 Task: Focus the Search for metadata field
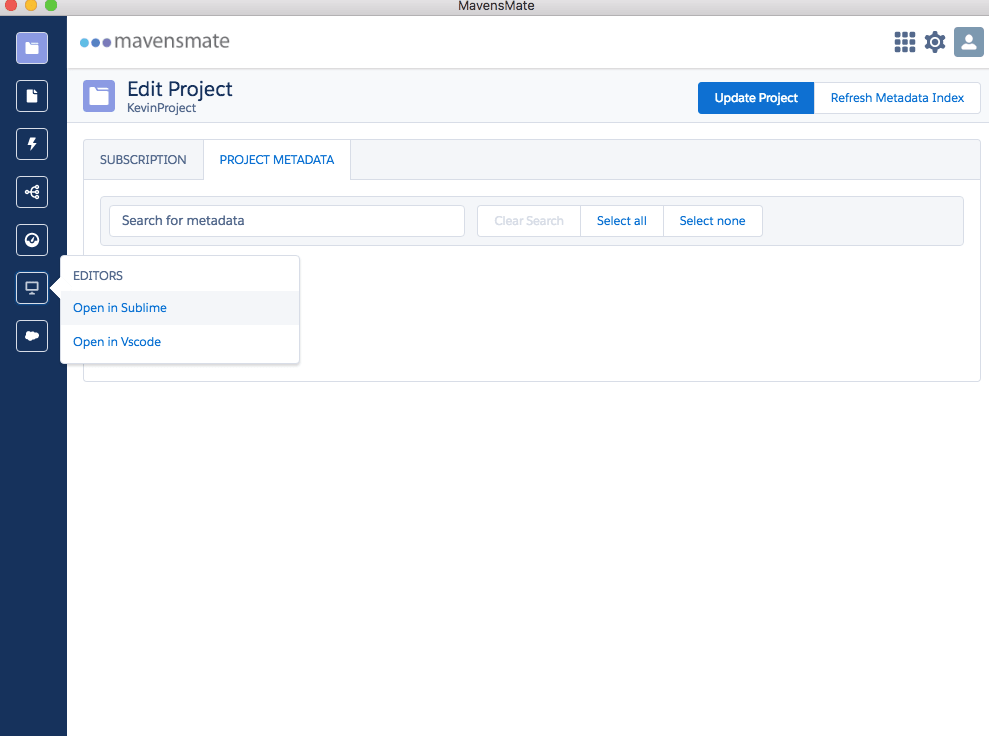pos(287,221)
